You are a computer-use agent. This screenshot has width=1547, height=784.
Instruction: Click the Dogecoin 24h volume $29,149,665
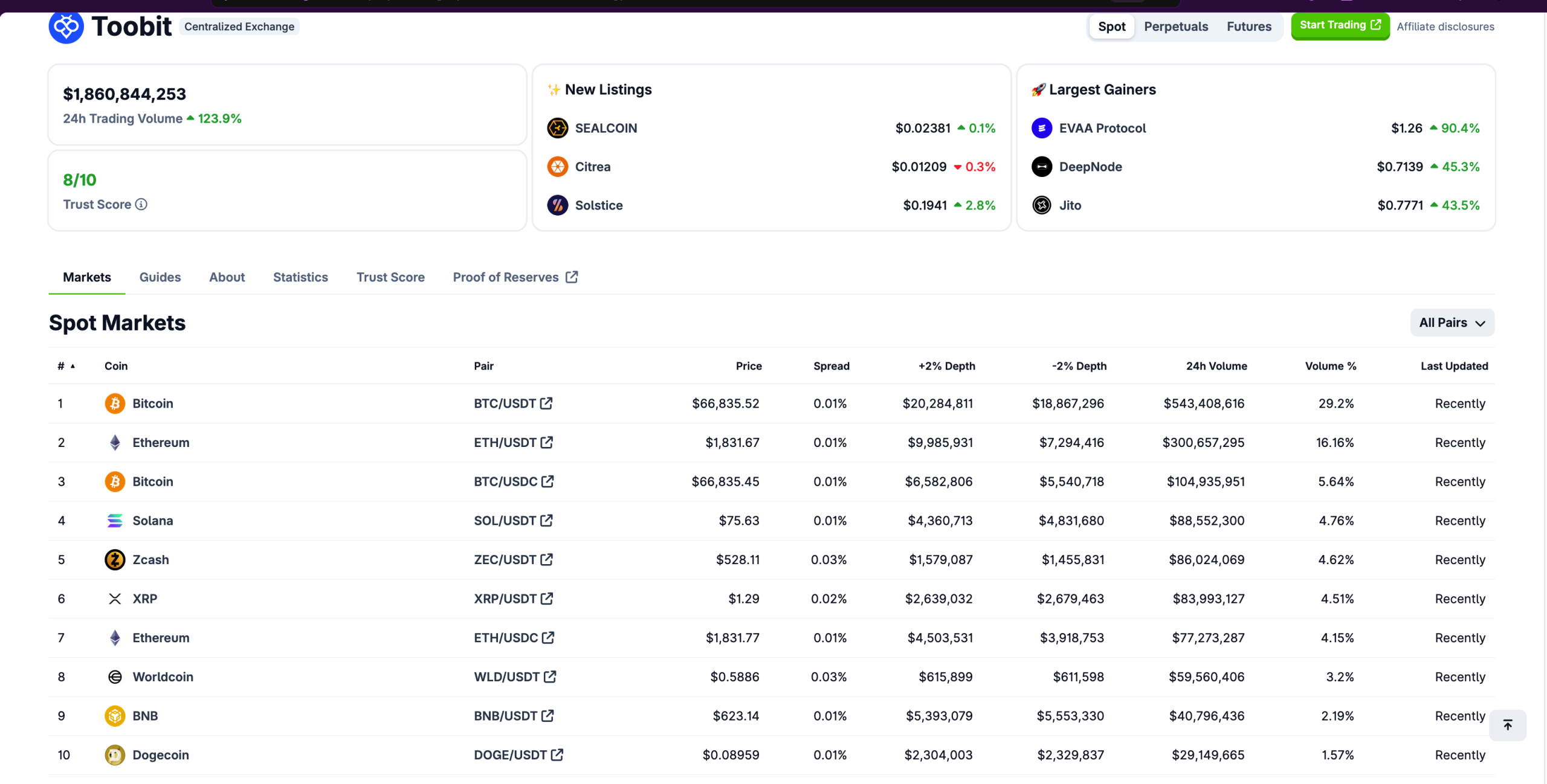coord(1208,755)
